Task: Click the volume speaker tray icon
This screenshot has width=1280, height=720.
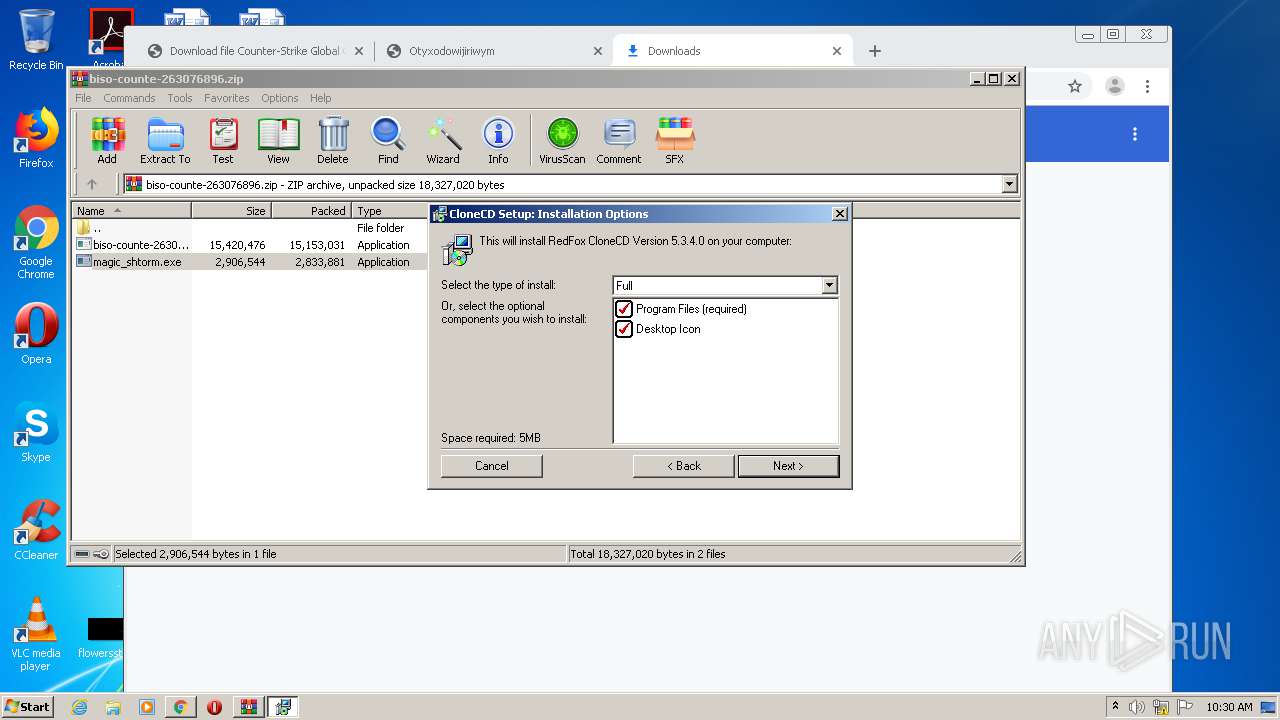Action: 1137,707
